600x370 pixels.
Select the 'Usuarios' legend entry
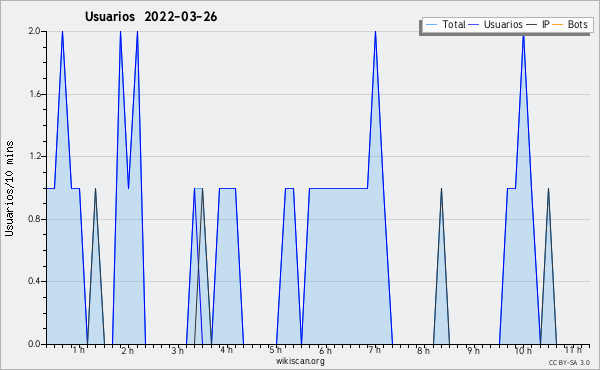(x=496, y=24)
